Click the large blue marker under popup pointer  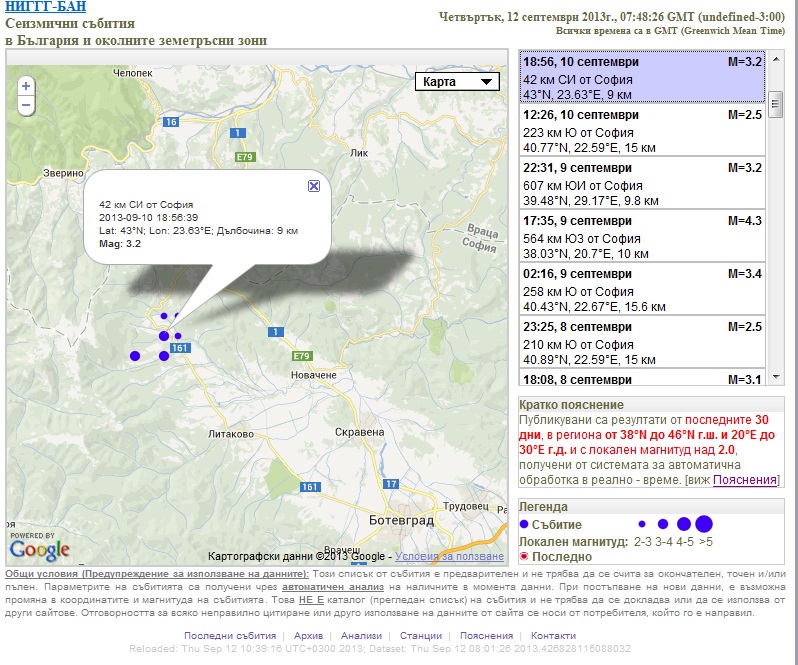point(164,336)
